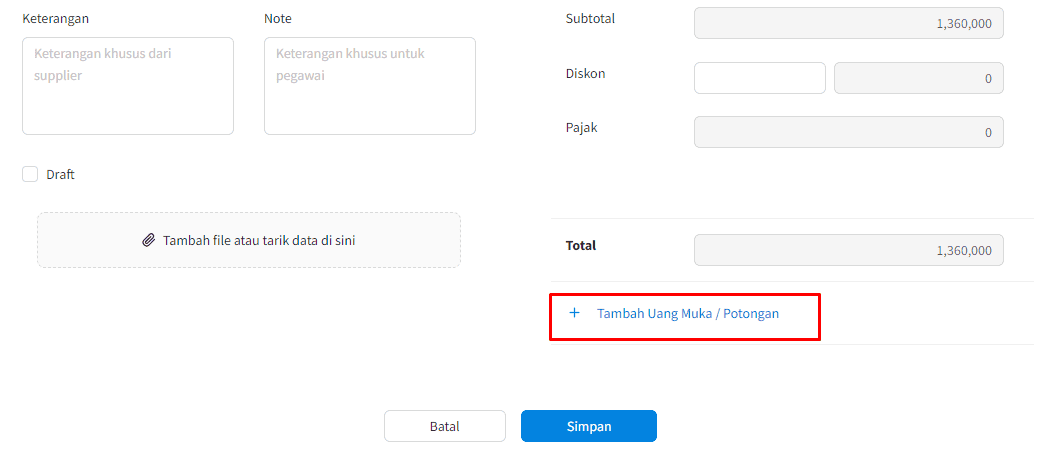Image resolution: width=1039 pixels, height=457 pixels.
Task: Save the form with Simpan button
Action: 588,426
